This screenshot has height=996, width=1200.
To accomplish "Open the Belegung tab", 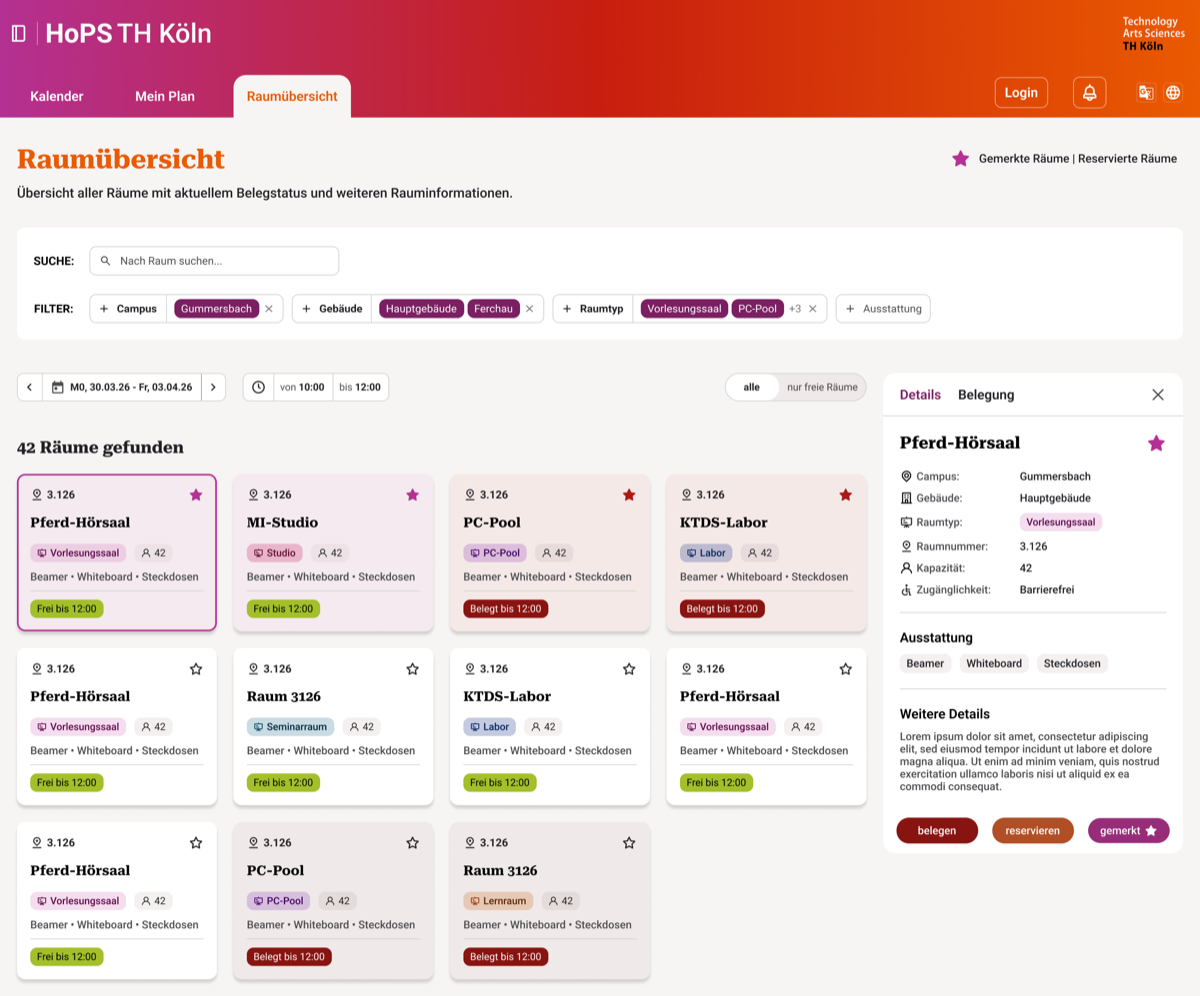I will click(986, 395).
